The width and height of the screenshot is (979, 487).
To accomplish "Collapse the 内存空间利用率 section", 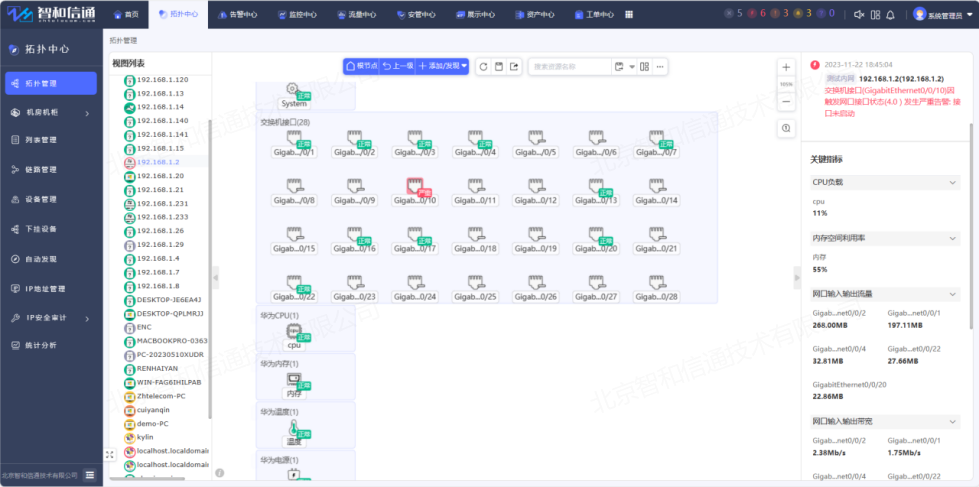I will click(952, 239).
